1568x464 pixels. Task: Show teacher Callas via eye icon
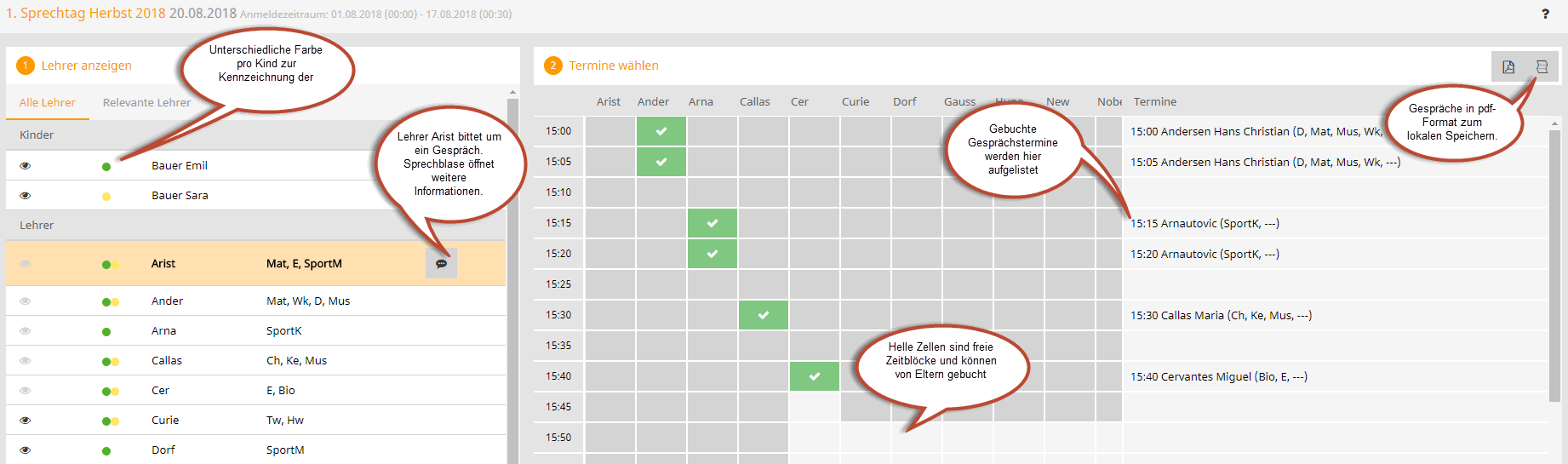(x=25, y=361)
